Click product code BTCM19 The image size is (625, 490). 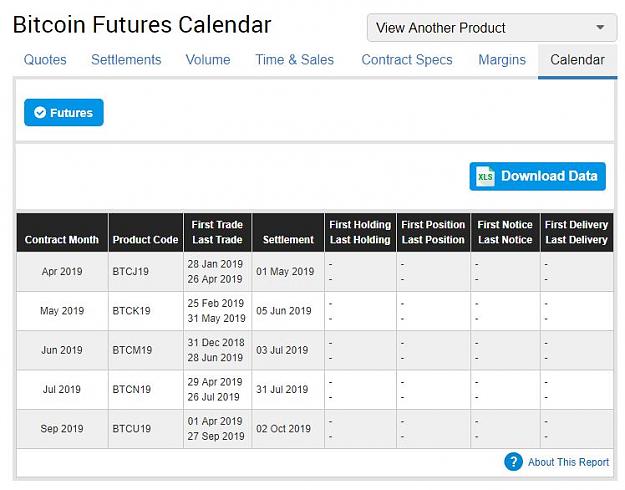[132, 350]
